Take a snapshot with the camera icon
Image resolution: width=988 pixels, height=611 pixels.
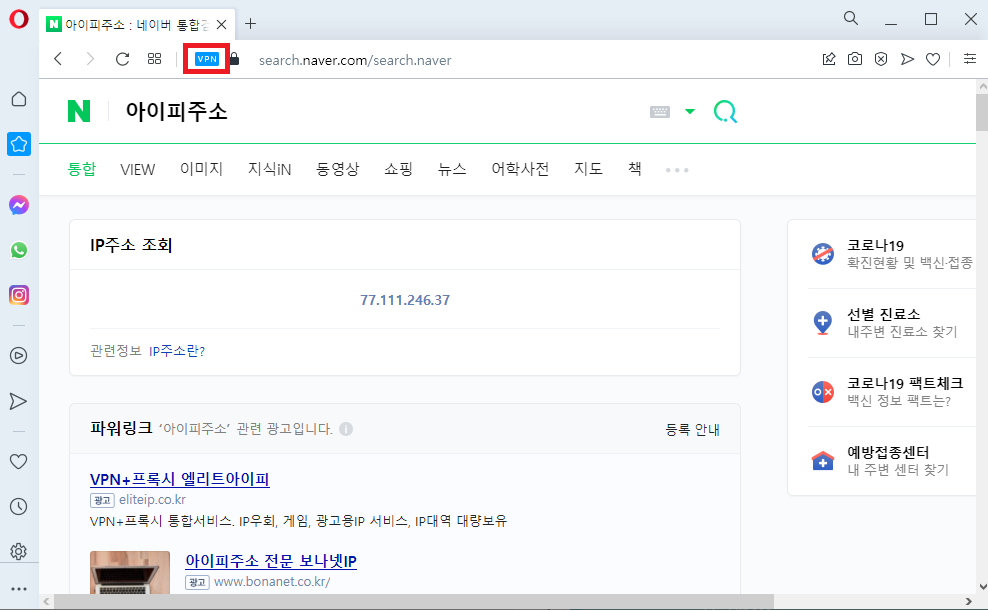855,59
